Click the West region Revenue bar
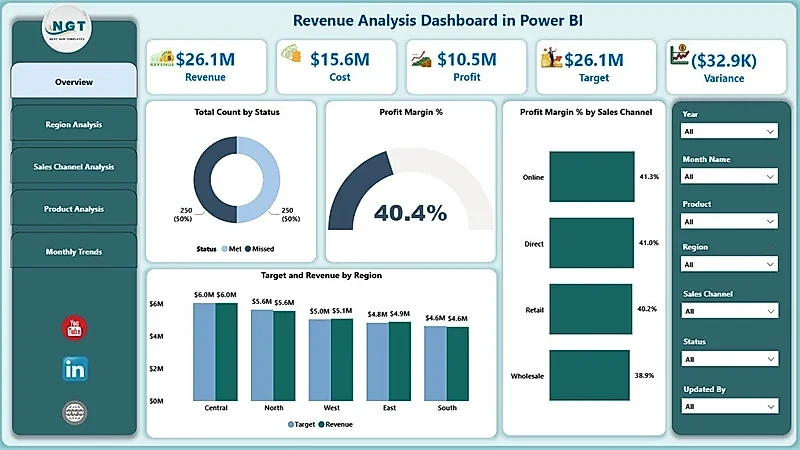 pyautogui.click(x=342, y=360)
